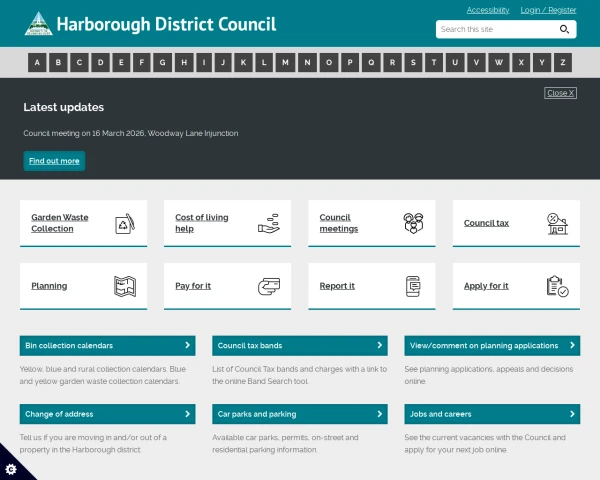Select letter U in the A-Z bar
600x480 pixels.
pyautogui.click(x=455, y=62)
